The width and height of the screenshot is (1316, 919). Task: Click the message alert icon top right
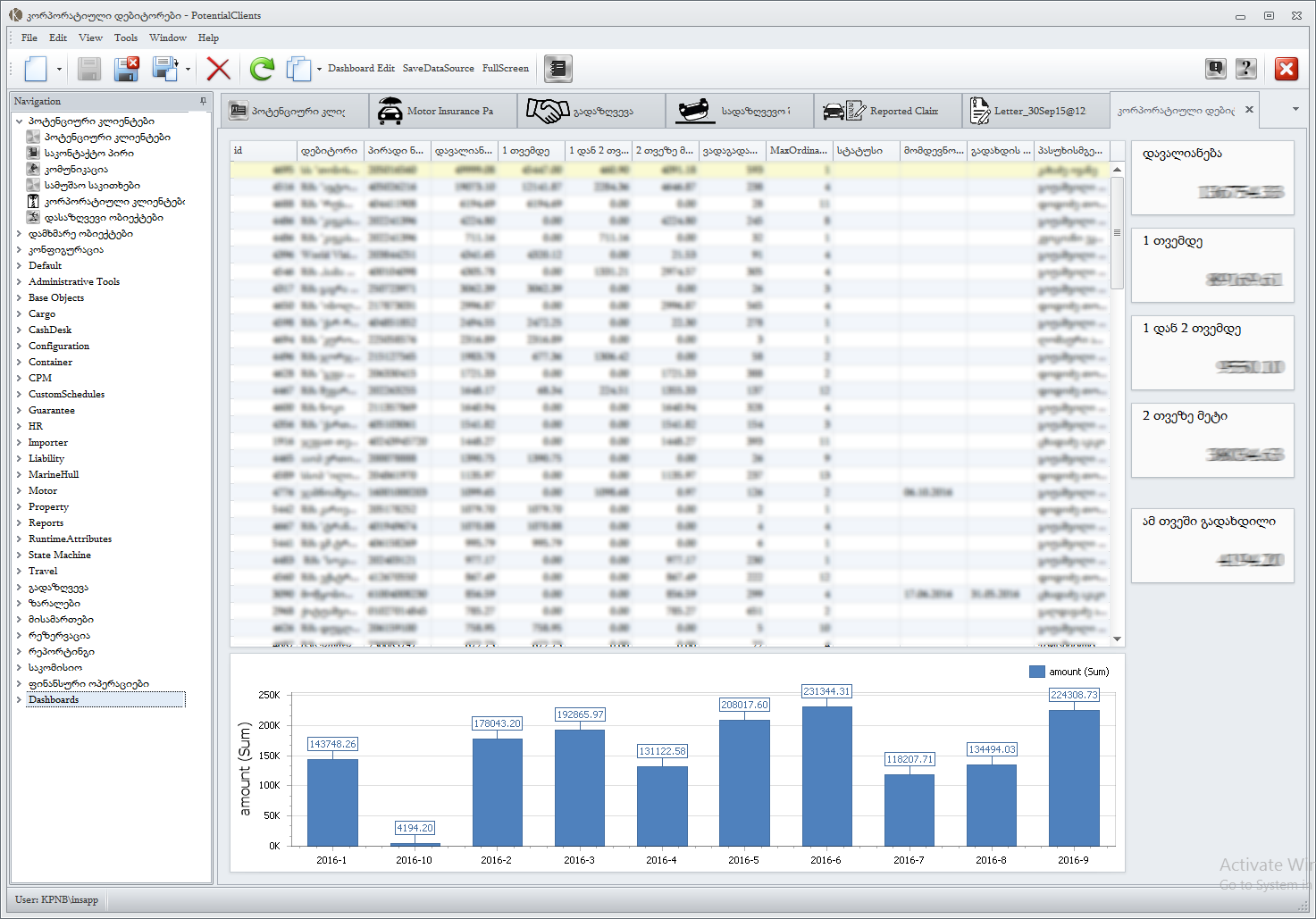[1215, 69]
